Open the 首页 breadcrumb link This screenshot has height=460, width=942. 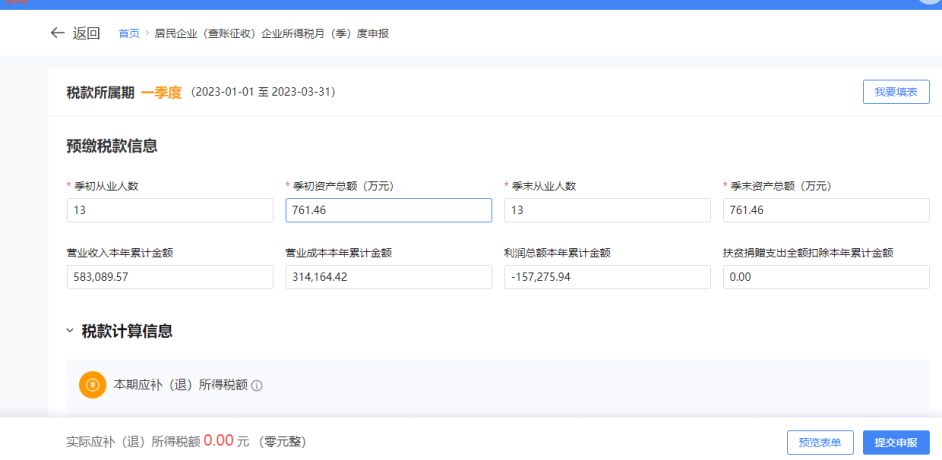click(129, 34)
